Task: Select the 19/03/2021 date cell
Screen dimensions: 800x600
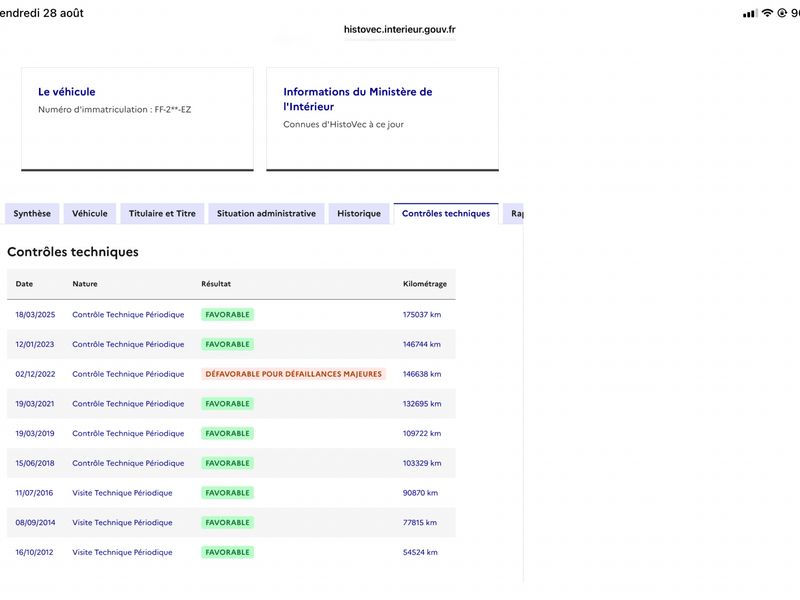Action: coord(35,404)
